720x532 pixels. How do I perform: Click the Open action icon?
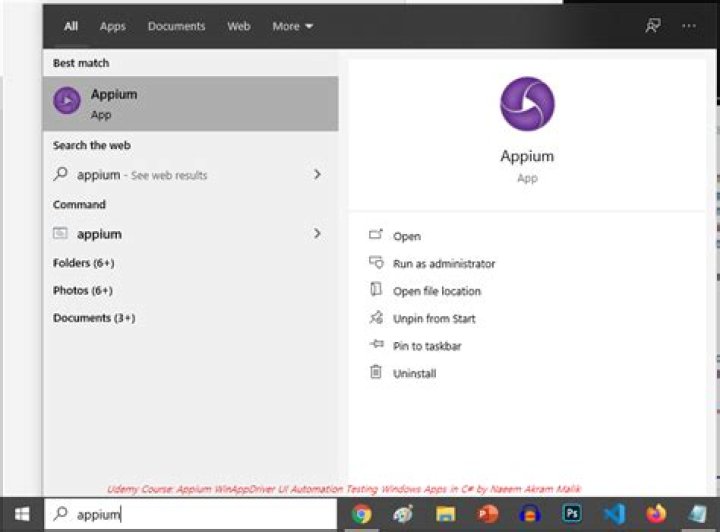point(376,234)
